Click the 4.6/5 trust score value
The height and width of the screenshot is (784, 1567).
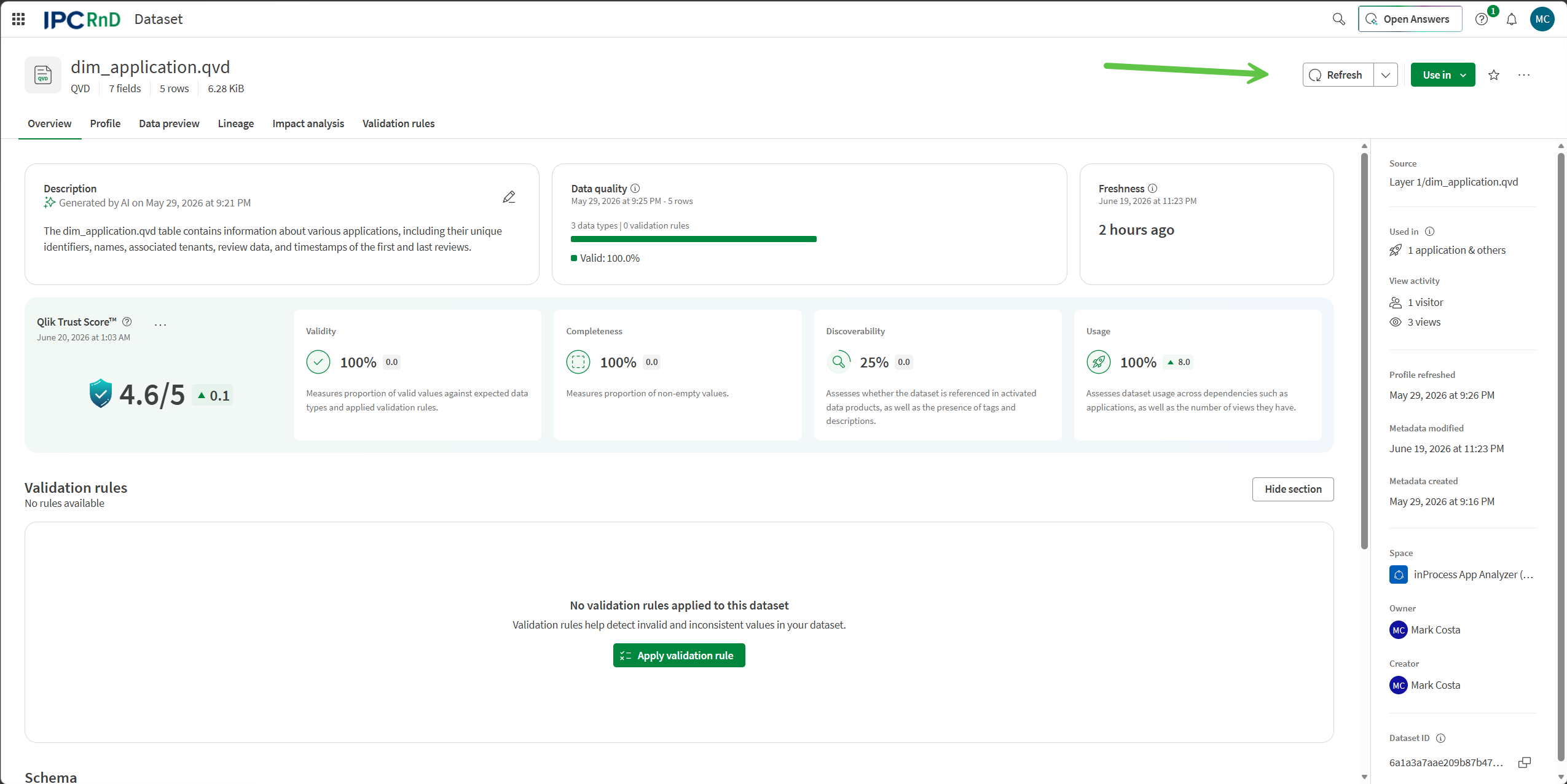click(x=152, y=394)
